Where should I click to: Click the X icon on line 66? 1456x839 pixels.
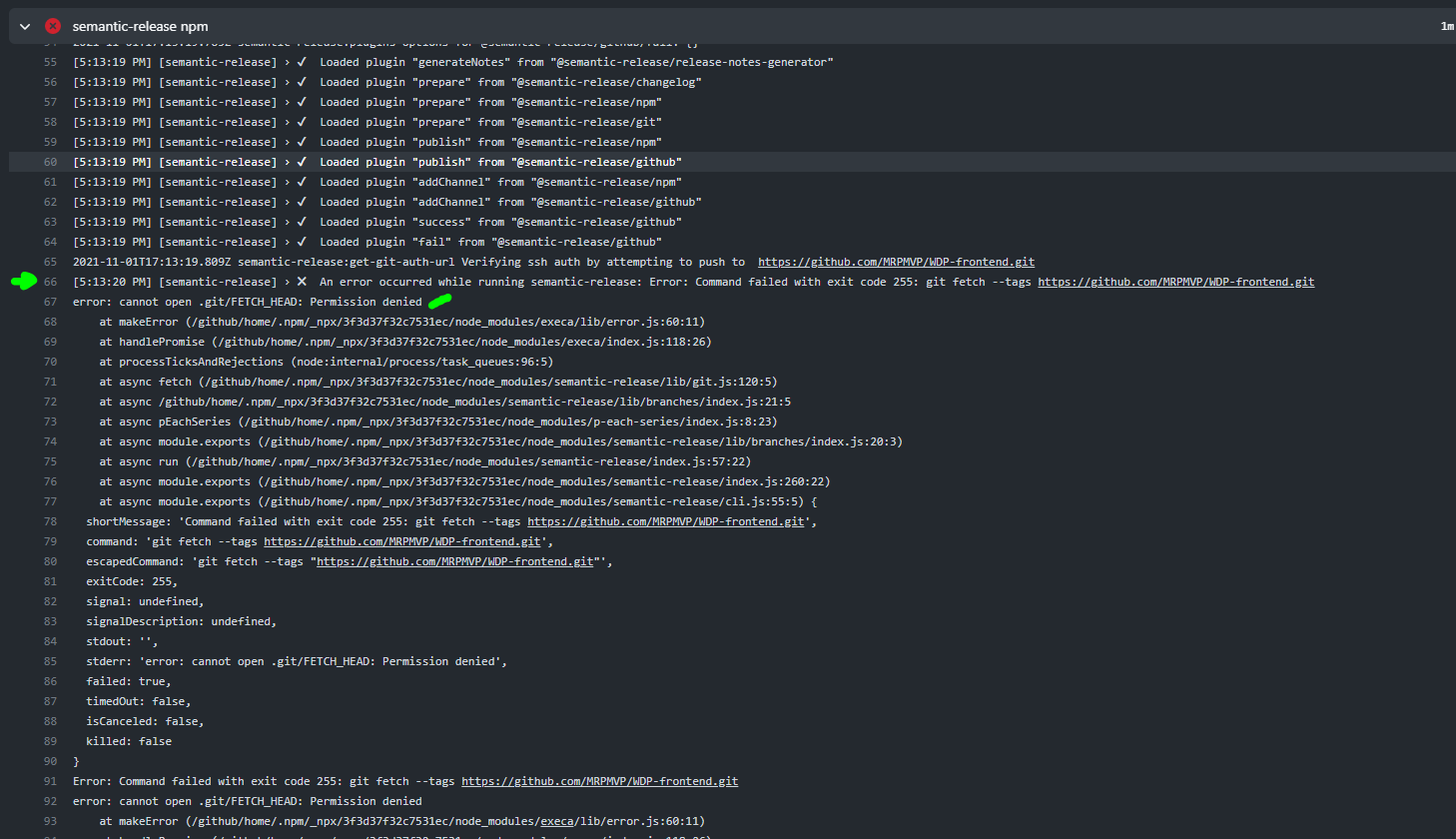coord(302,281)
